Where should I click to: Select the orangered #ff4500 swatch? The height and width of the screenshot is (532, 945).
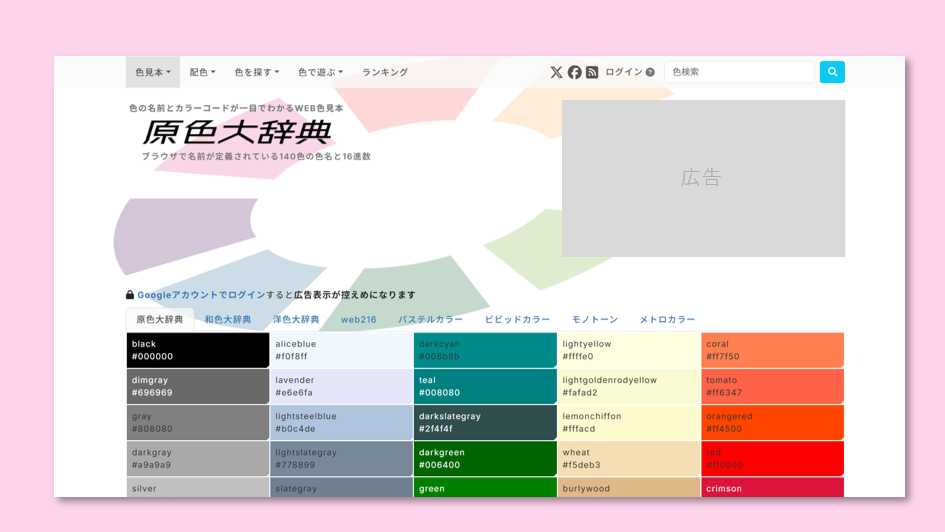click(773, 422)
